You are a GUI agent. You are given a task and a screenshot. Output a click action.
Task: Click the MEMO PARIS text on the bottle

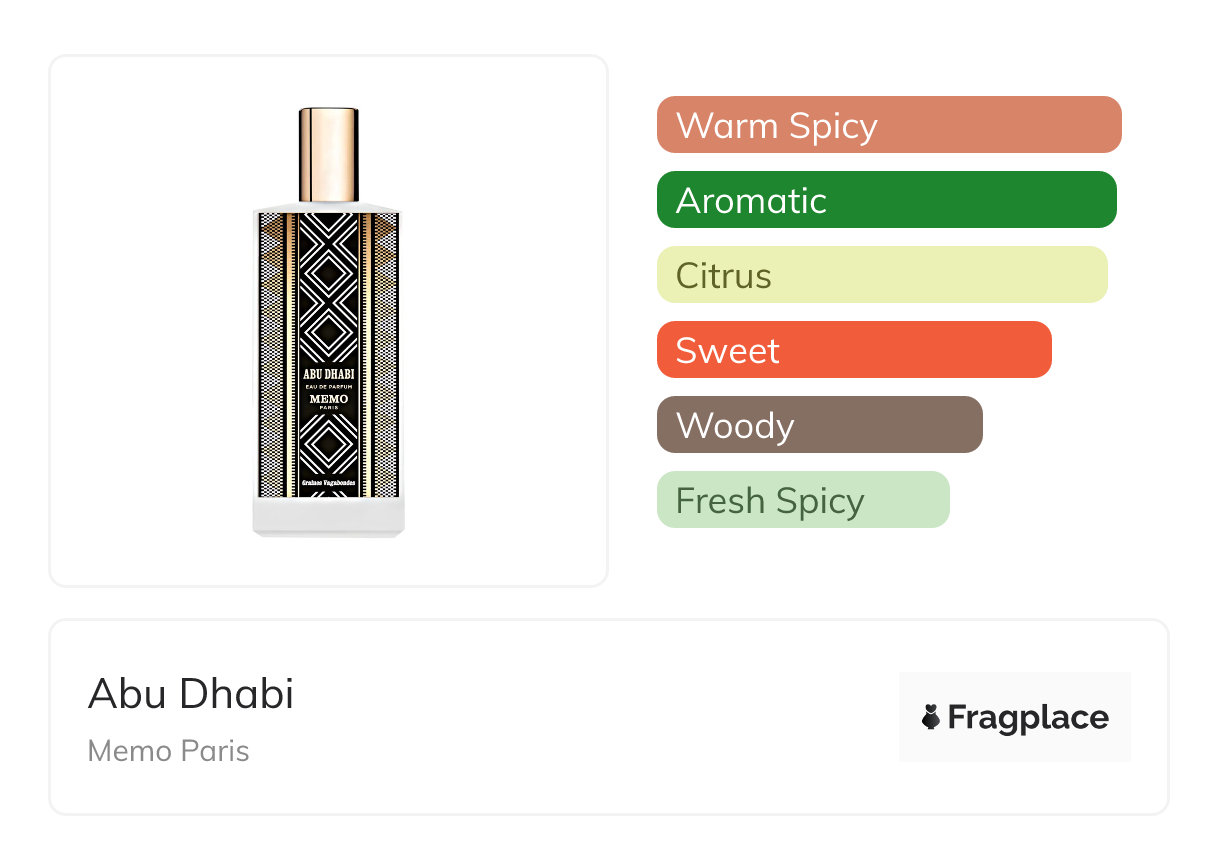pyautogui.click(x=328, y=402)
